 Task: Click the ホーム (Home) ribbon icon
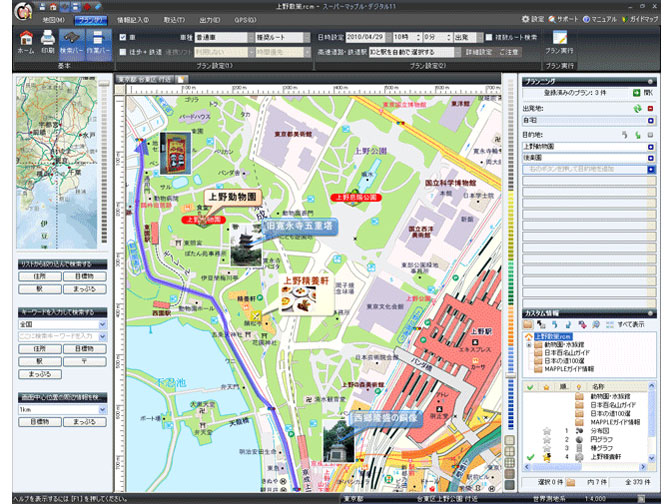point(26,42)
